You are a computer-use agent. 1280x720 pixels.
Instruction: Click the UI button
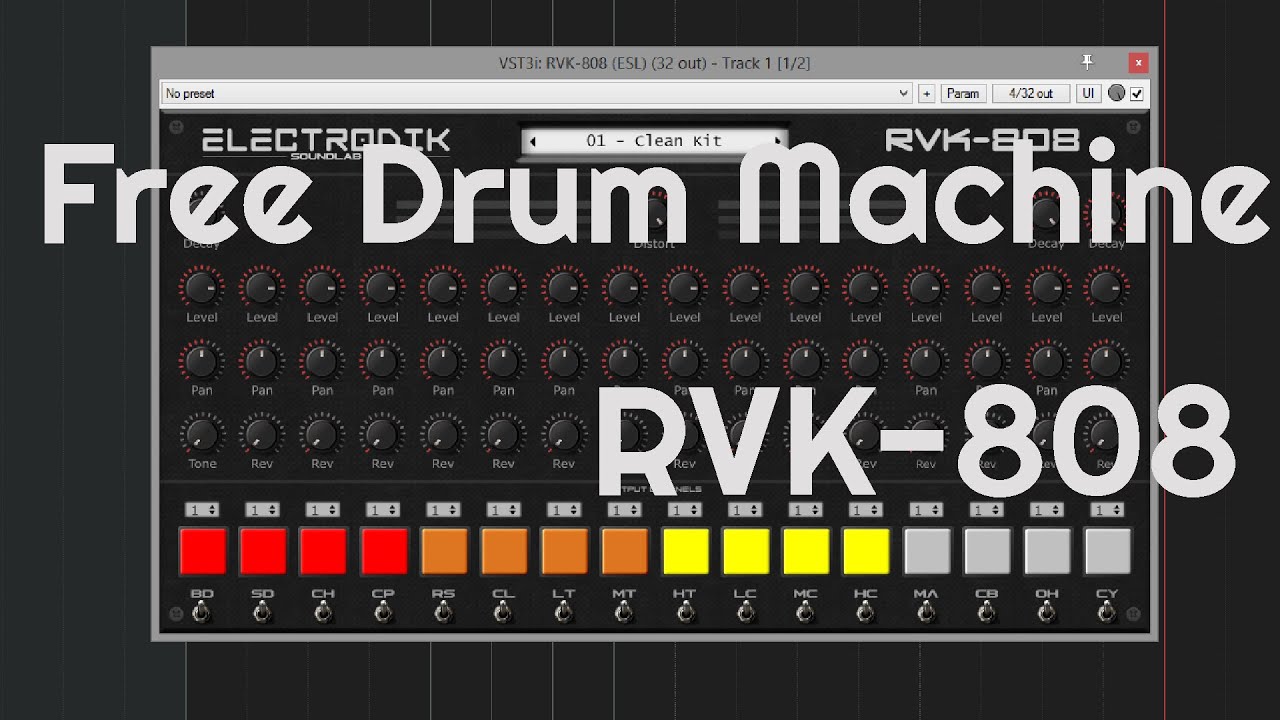[x=1089, y=93]
